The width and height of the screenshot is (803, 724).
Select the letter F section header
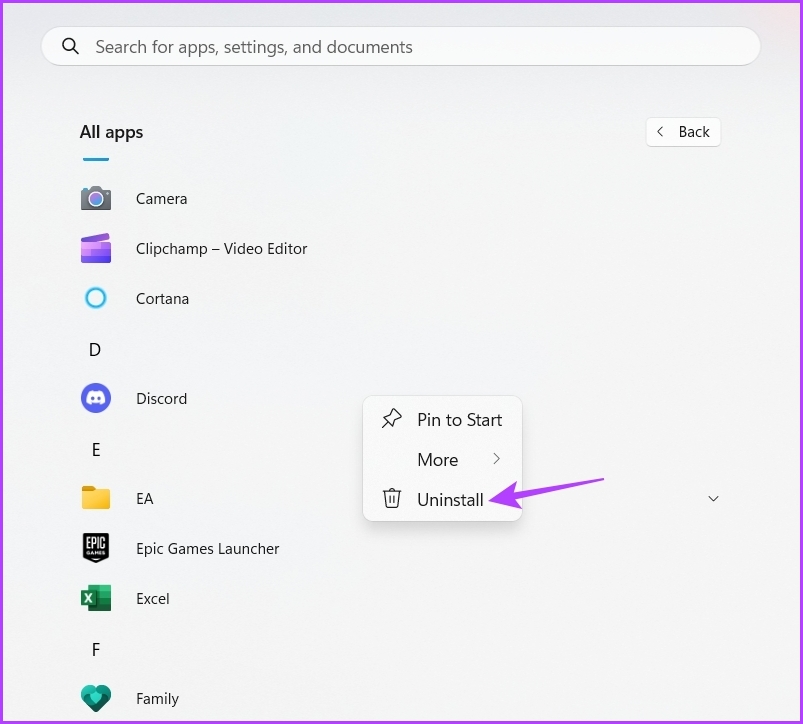[x=95, y=650]
